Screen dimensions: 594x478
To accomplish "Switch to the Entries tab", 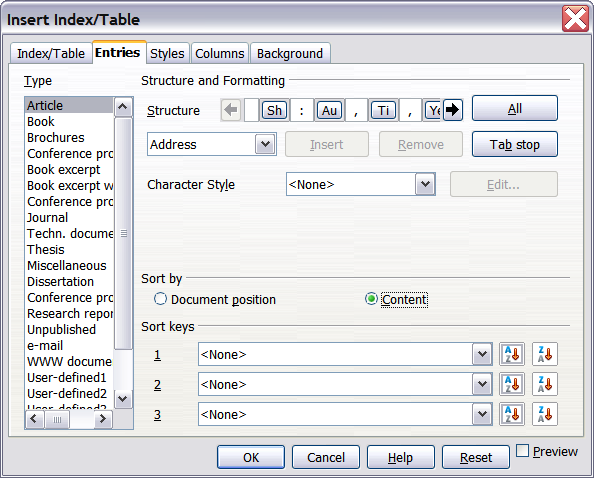I will point(118,52).
